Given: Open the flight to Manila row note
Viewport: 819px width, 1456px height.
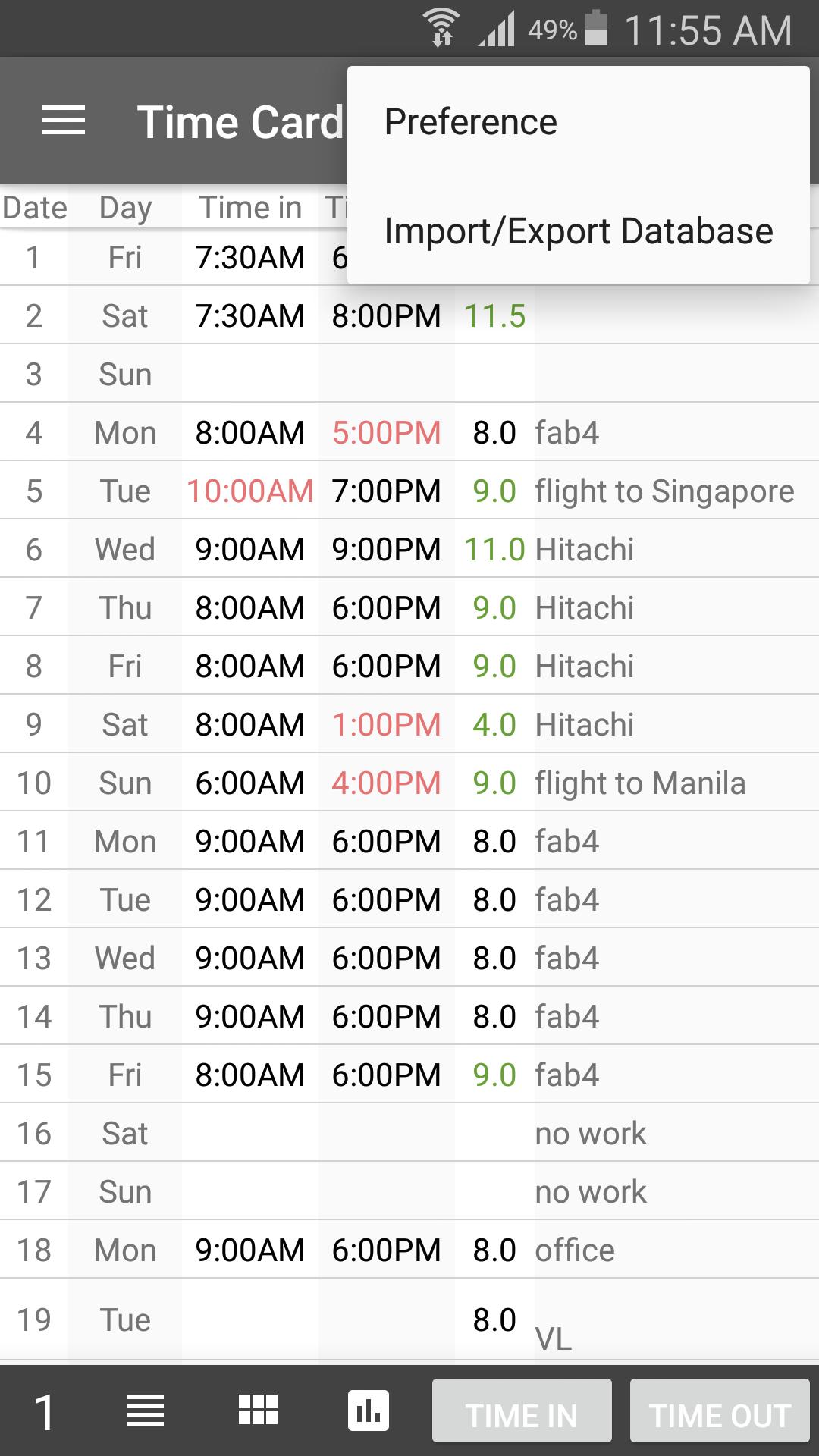Looking at the screenshot, I should point(640,783).
